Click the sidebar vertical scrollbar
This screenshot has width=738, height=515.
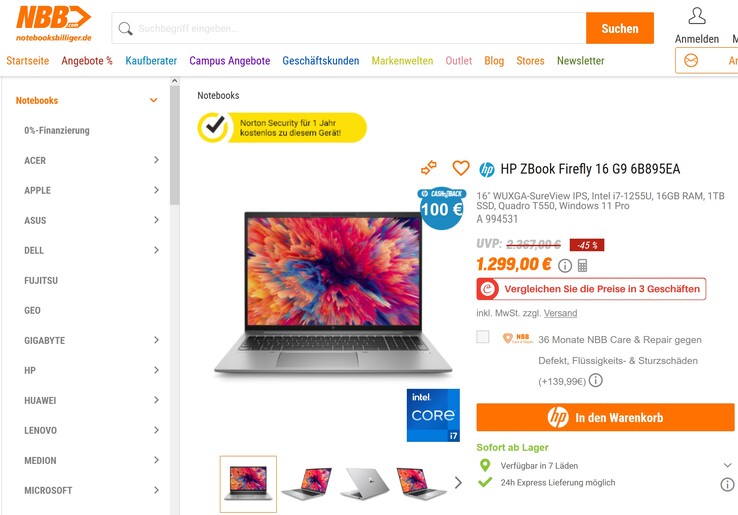point(175,145)
